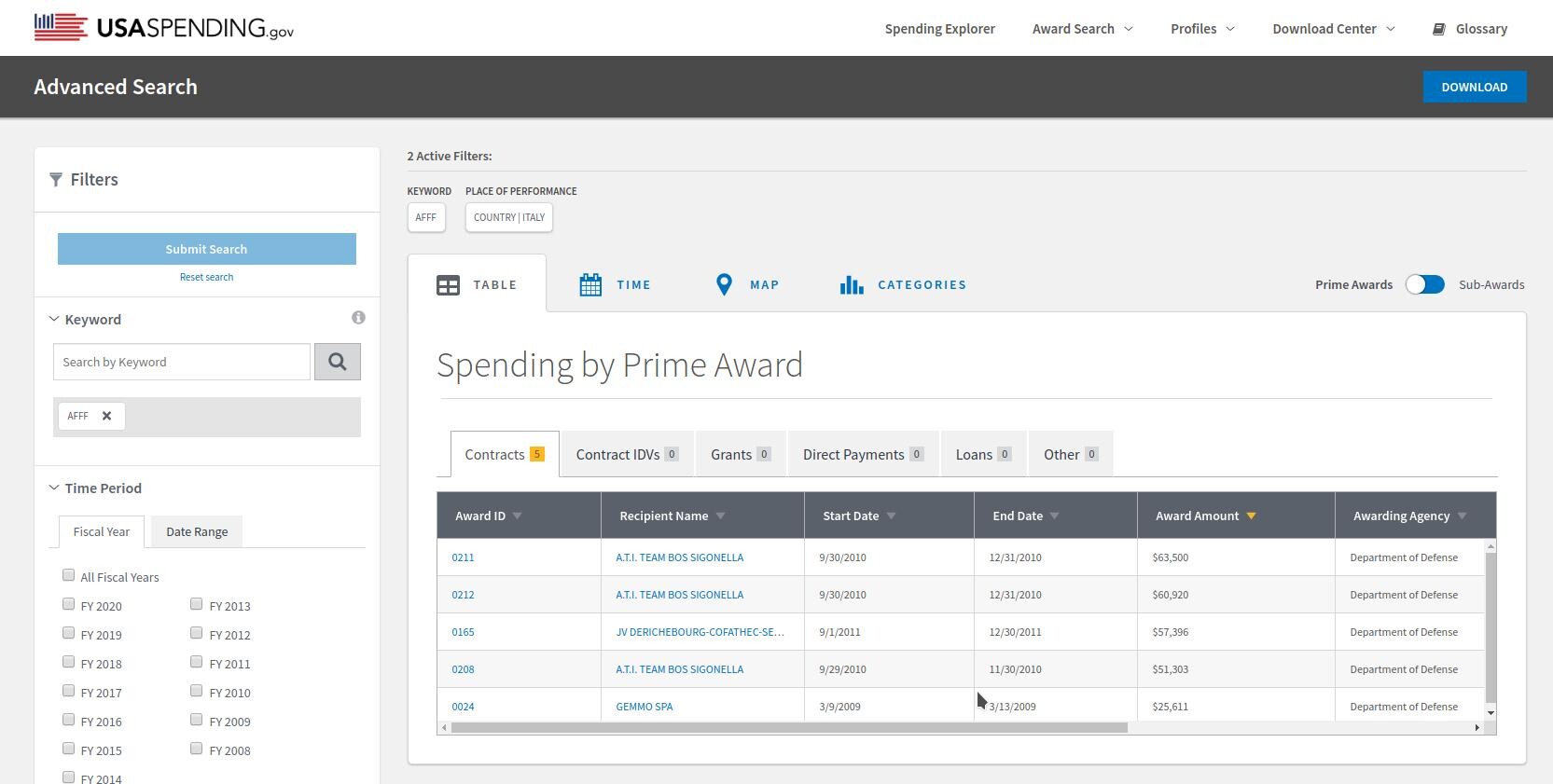The image size is (1553, 784).
Task: Open GEMMO SPA recipient link
Action: 645,707
